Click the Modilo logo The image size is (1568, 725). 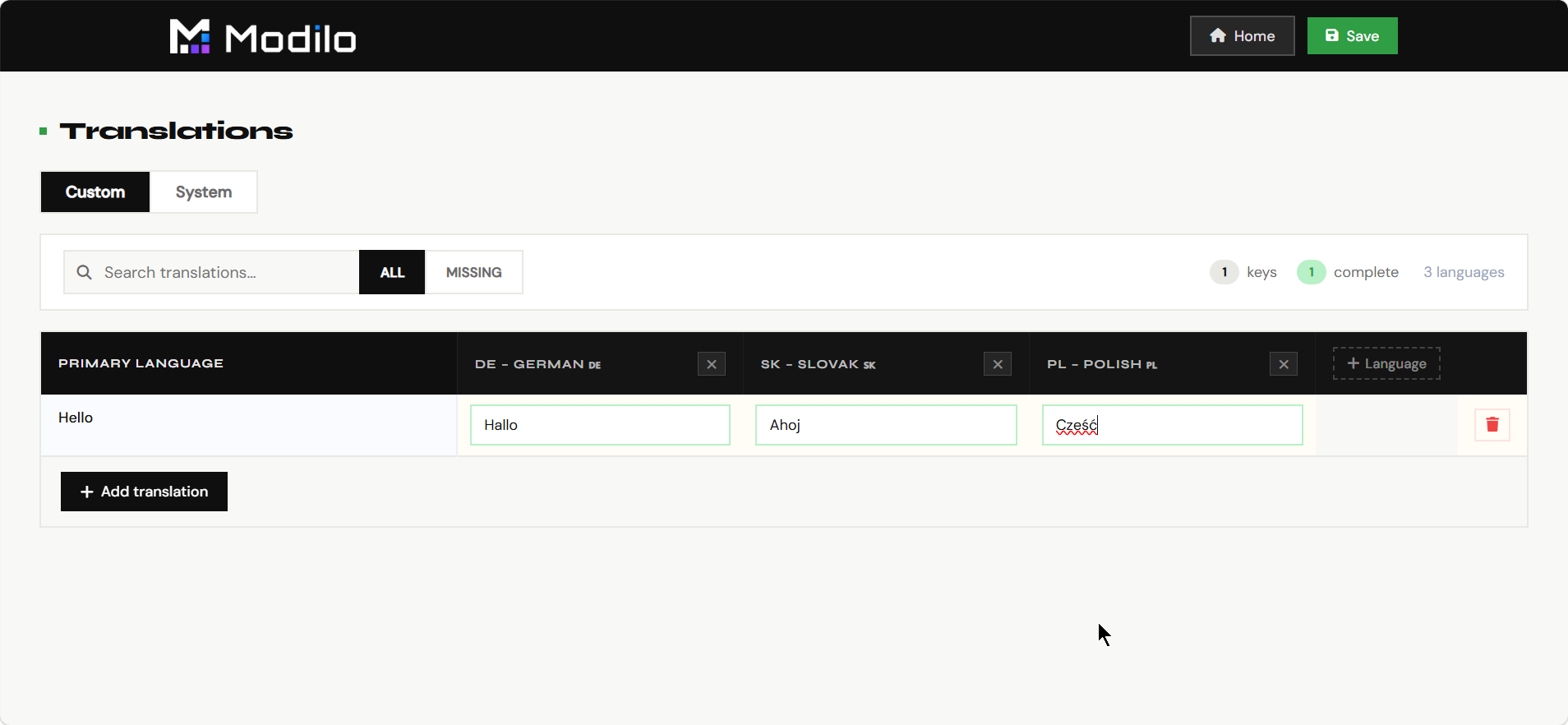(x=263, y=37)
